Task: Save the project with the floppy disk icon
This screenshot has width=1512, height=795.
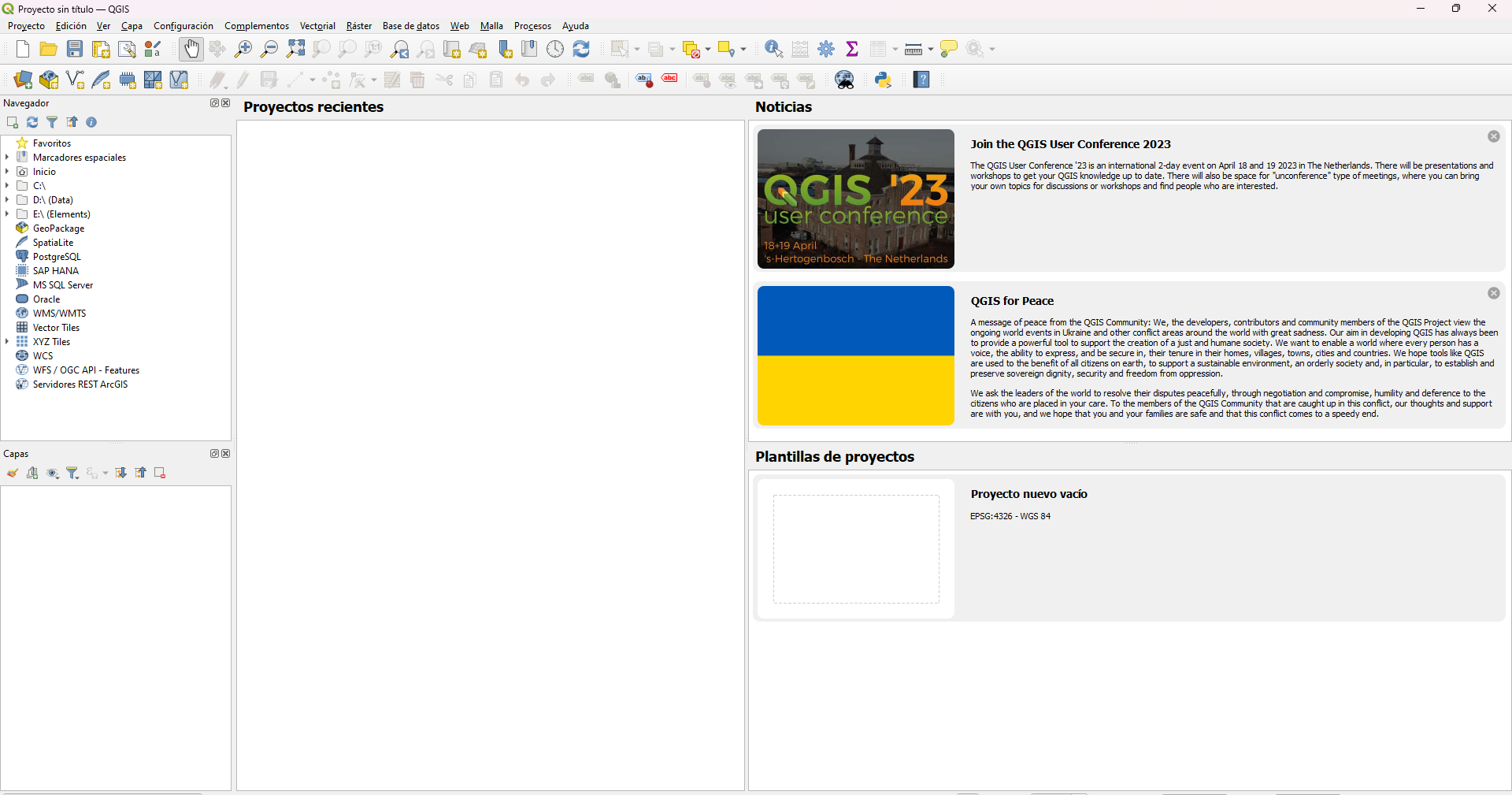Action: click(75, 49)
